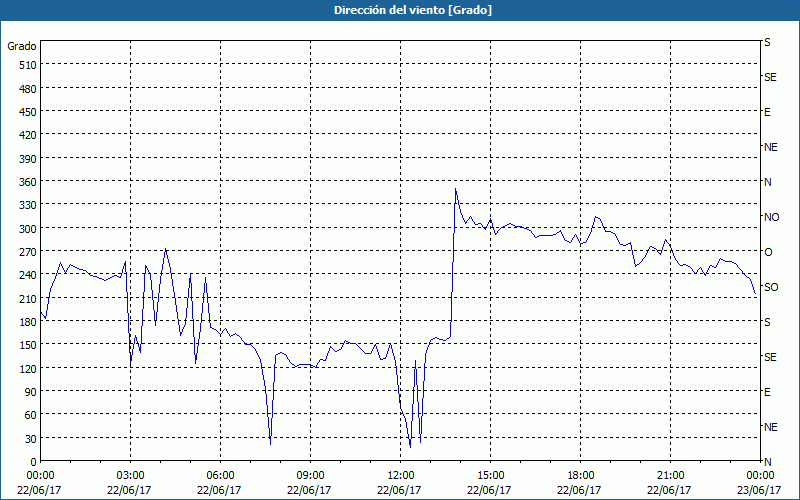Click the 120 degree axis label
The image size is (800, 500).
[28, 369]
